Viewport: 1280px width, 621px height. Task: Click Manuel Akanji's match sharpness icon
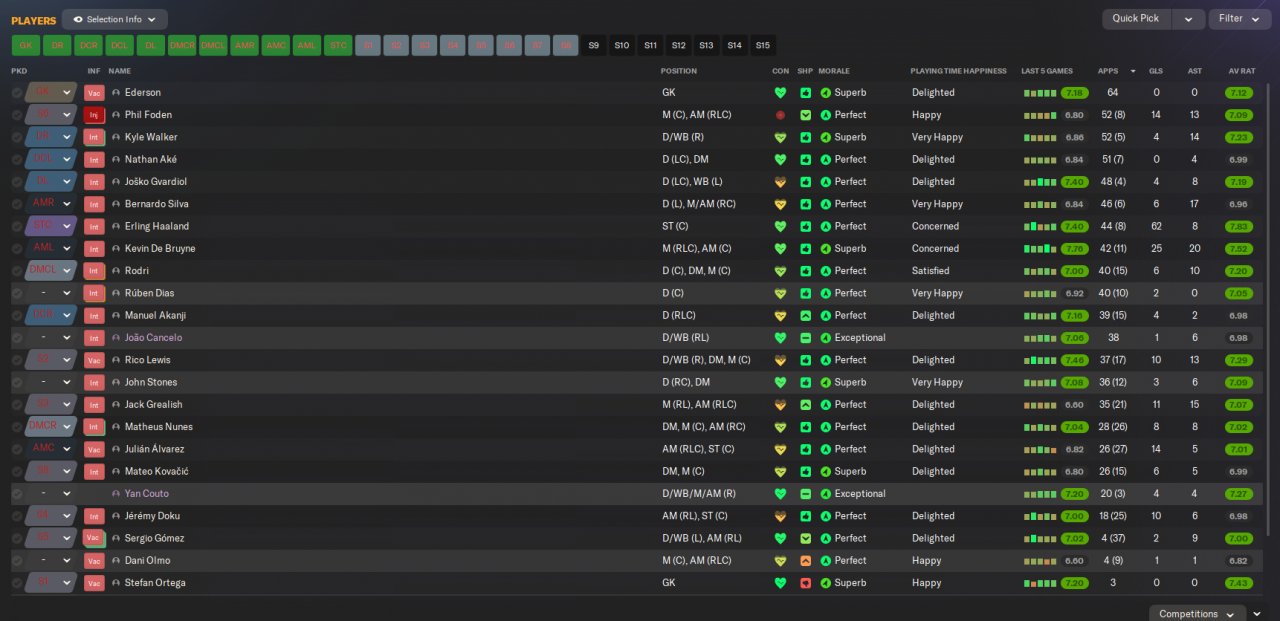[806, 315]
